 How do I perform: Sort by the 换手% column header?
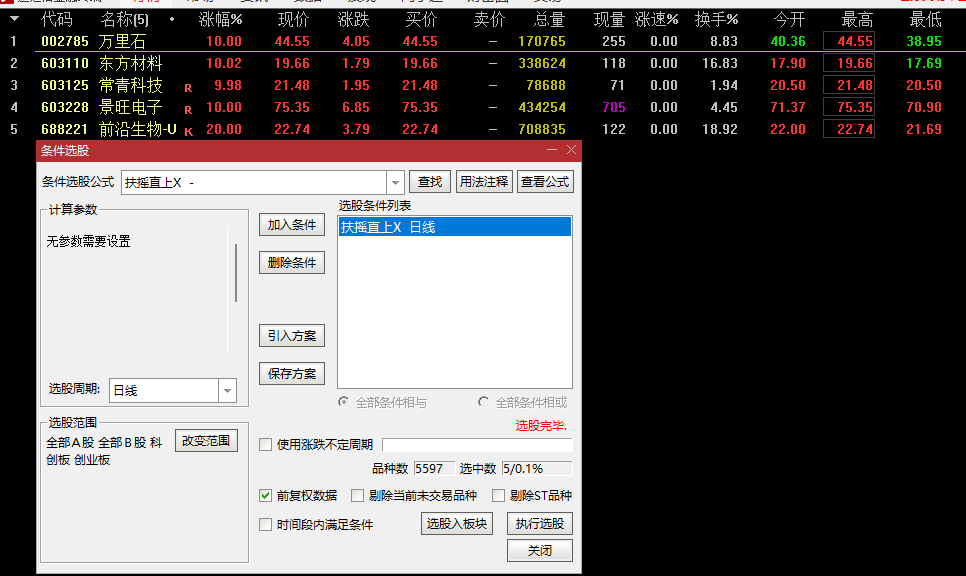tap(716, 20)
